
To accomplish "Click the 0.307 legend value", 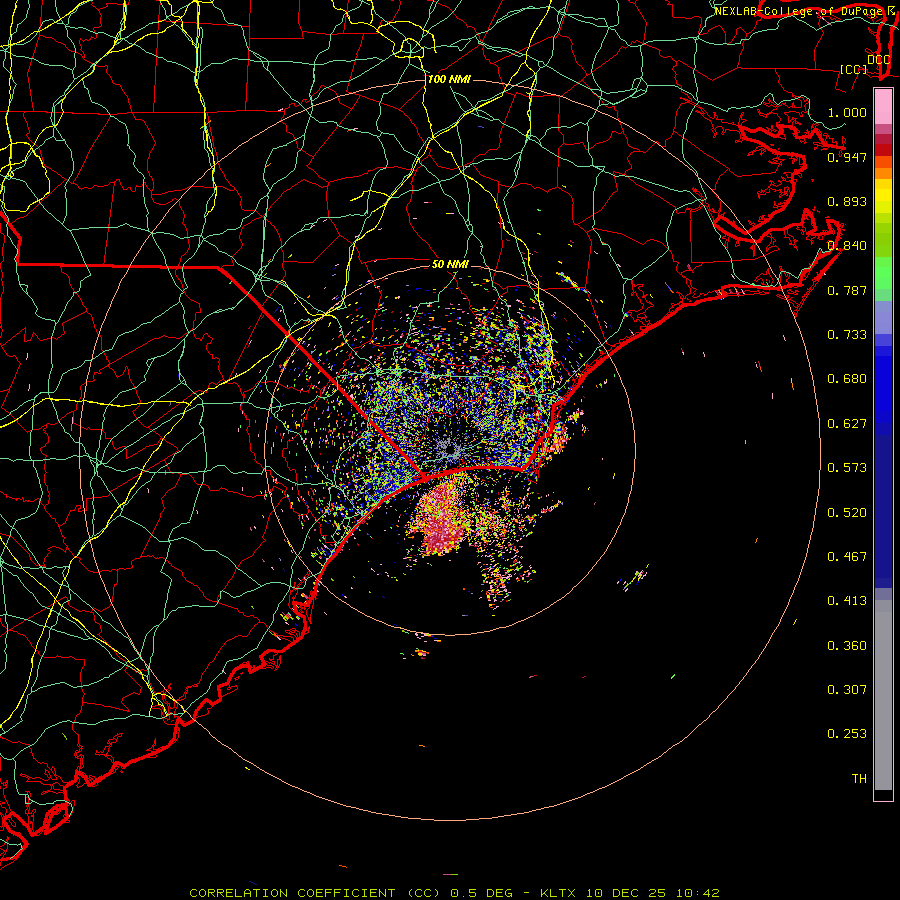I will [x=847, y=690].
